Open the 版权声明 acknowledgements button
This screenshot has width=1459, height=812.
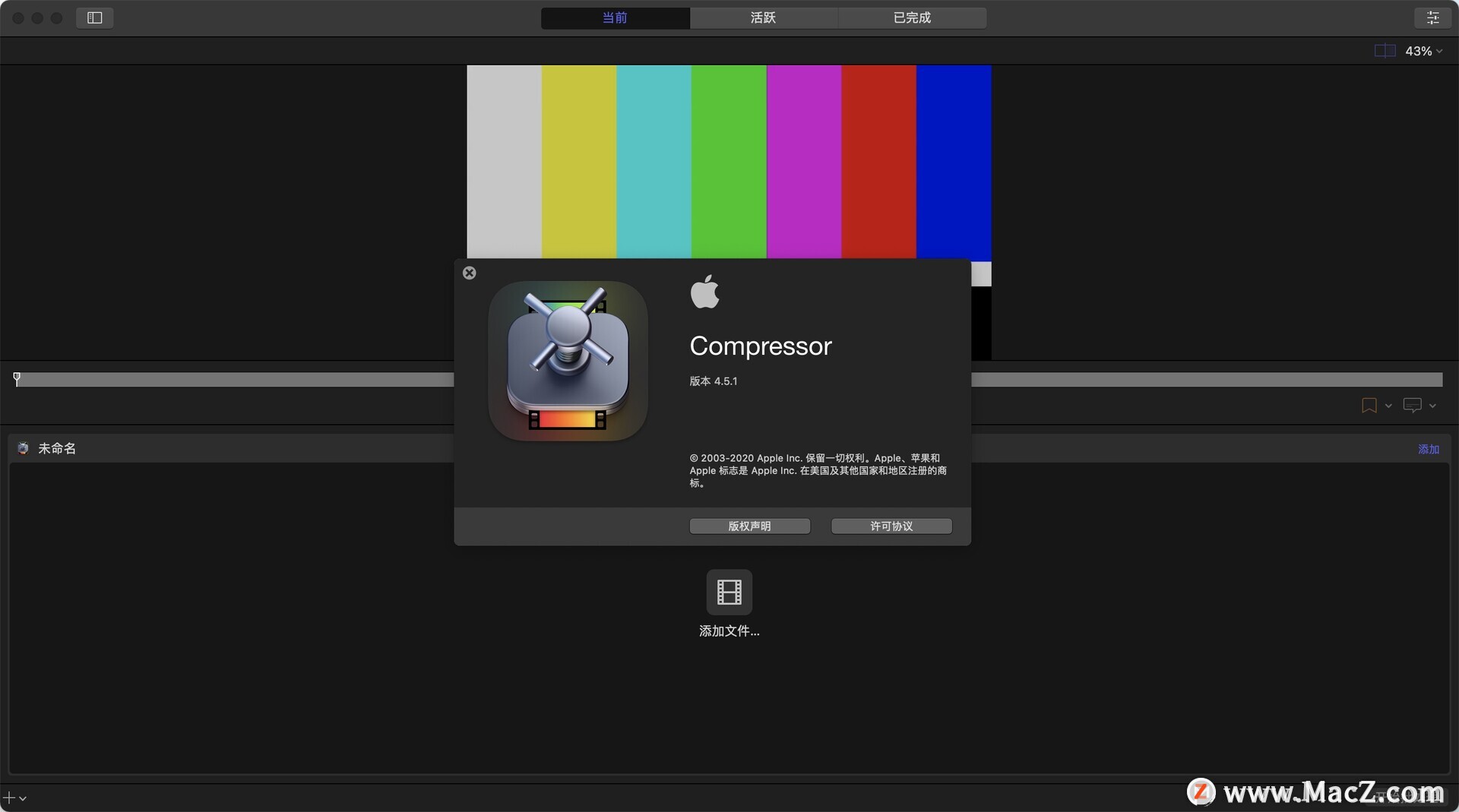(x=749, y=526)
